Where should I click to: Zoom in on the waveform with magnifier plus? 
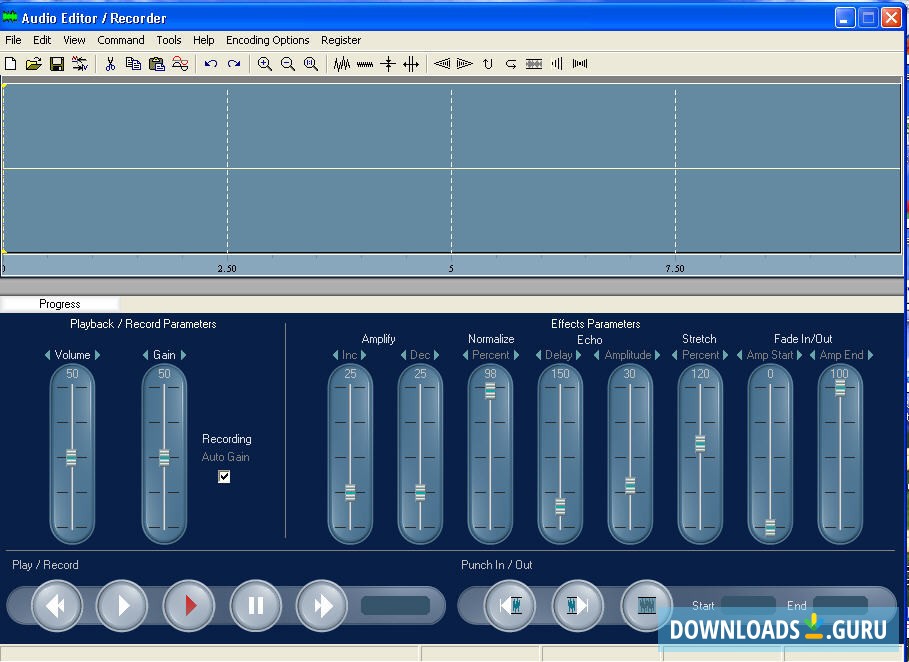pos(265,64)
